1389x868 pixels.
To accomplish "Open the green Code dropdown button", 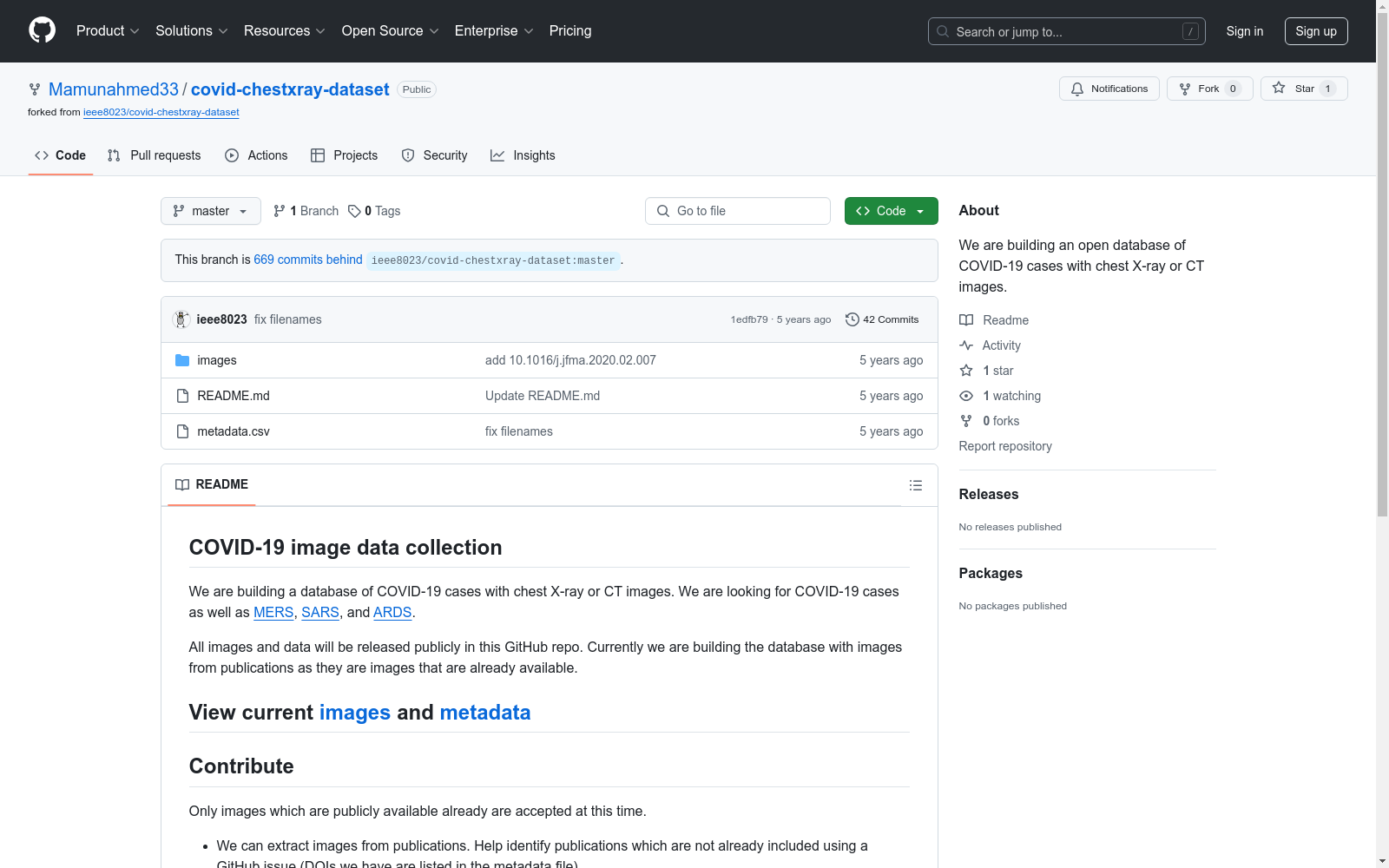I will pos(892,211).
